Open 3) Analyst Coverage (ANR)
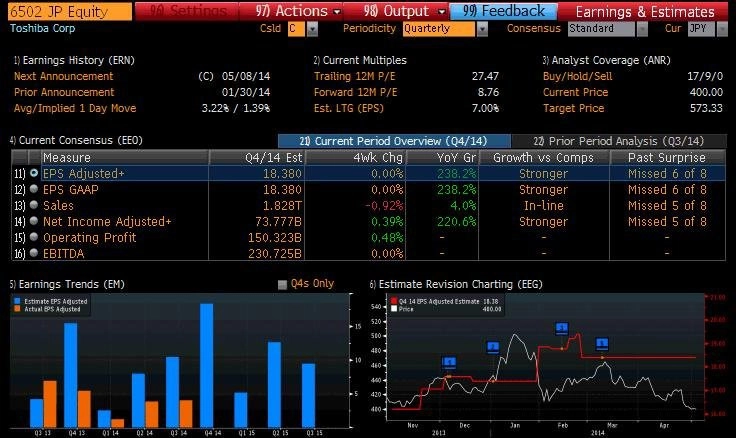Screen dimensions: 736x438 click(606, 60)
